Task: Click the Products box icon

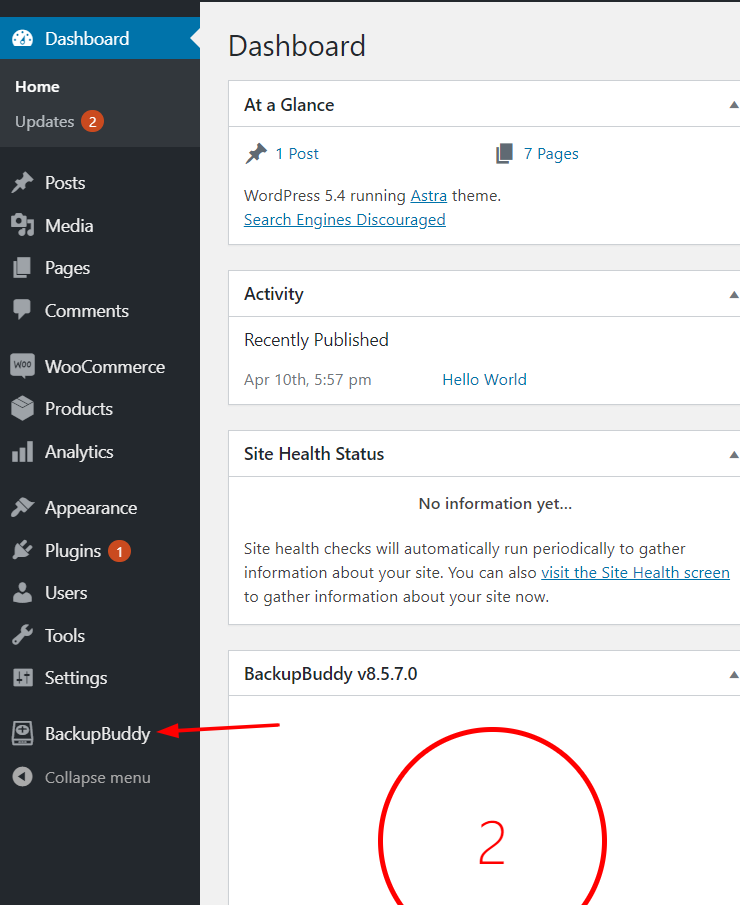Action: click(x=23, y=408)
